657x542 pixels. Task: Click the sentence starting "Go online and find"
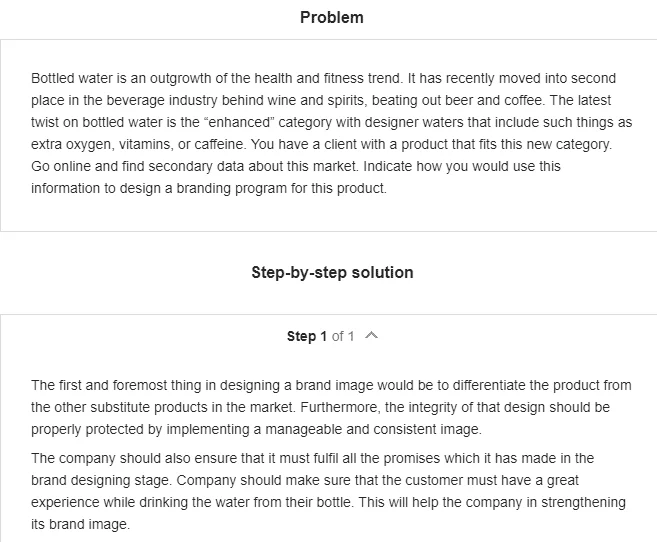tap(195, 166)
